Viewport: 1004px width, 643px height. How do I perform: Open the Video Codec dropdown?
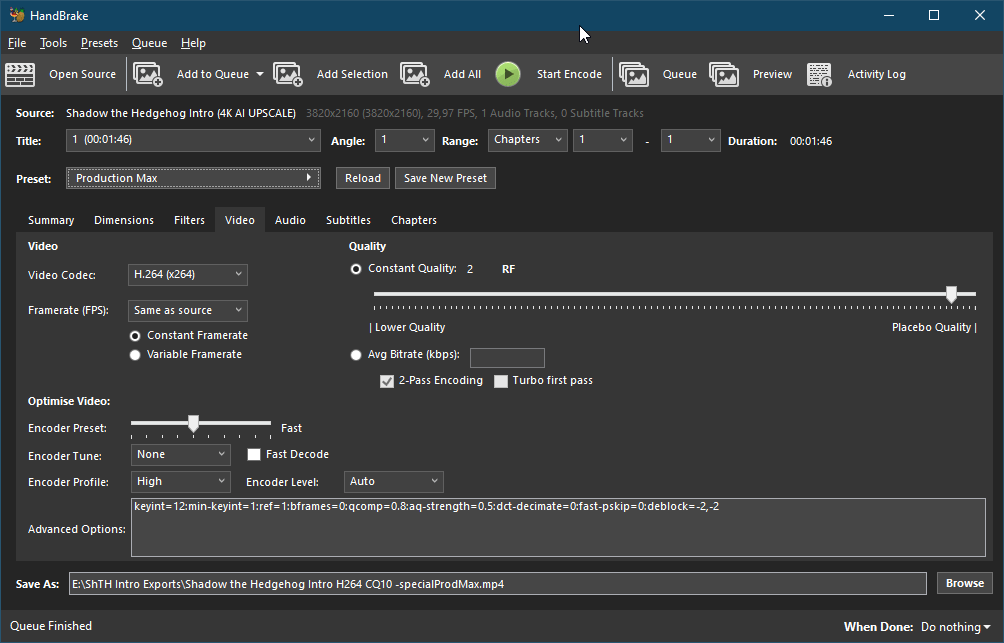click(186, 274)
